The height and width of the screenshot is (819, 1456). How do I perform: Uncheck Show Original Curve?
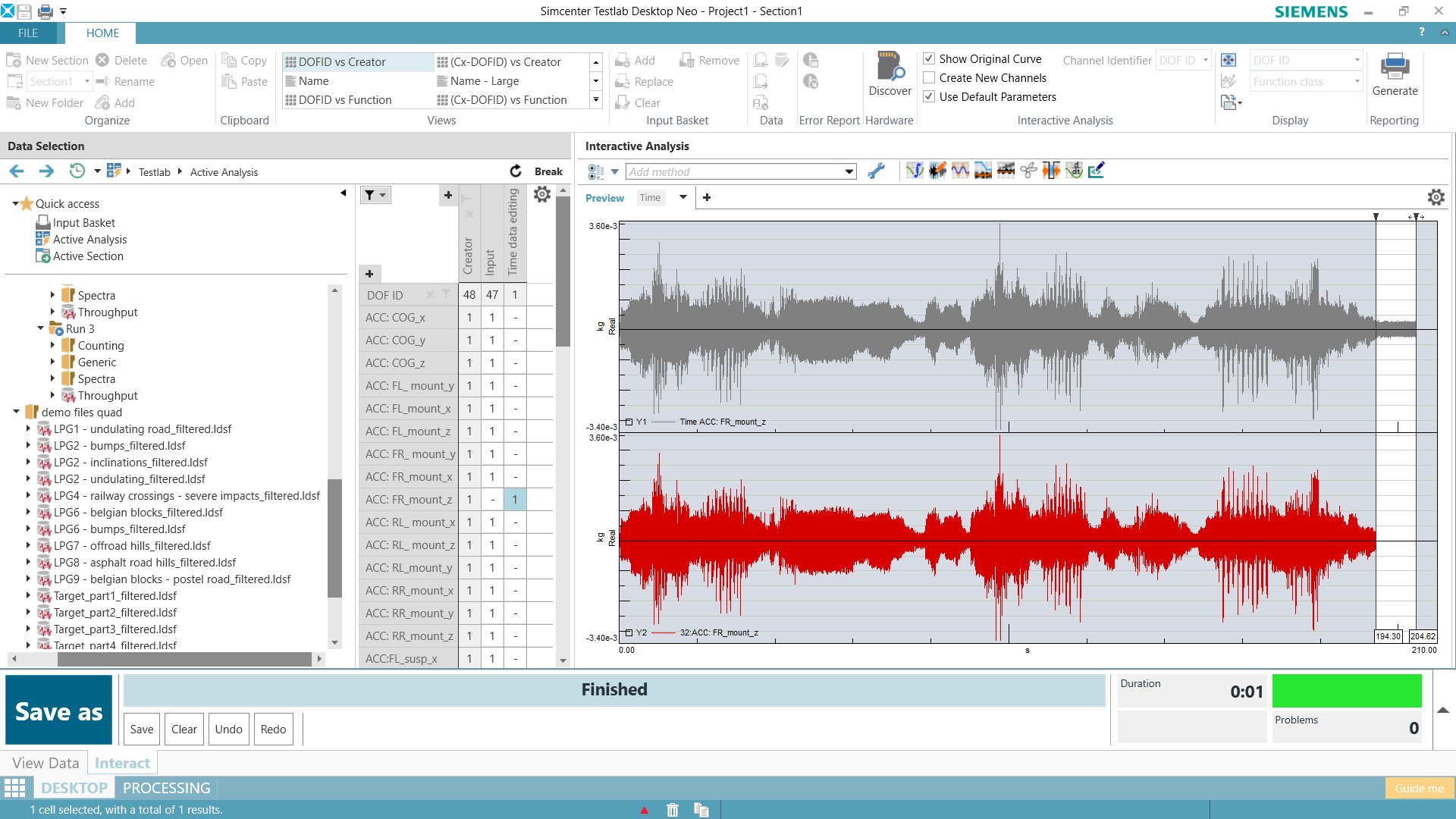(929, 58)
